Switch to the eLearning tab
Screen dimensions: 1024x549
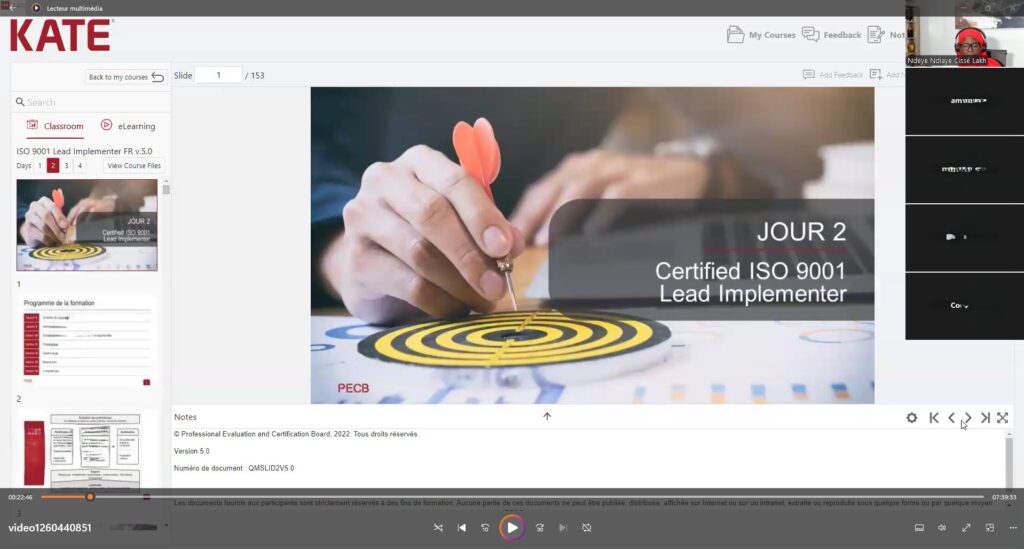(x=128, y=126)
